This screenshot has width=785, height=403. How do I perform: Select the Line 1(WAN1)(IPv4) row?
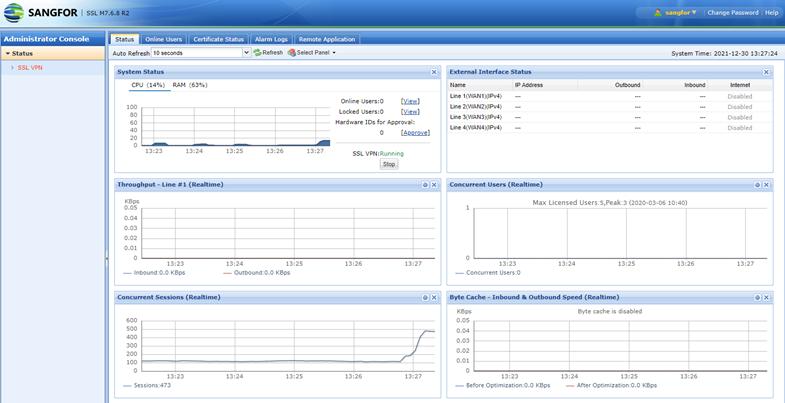[x=610, y=96]
